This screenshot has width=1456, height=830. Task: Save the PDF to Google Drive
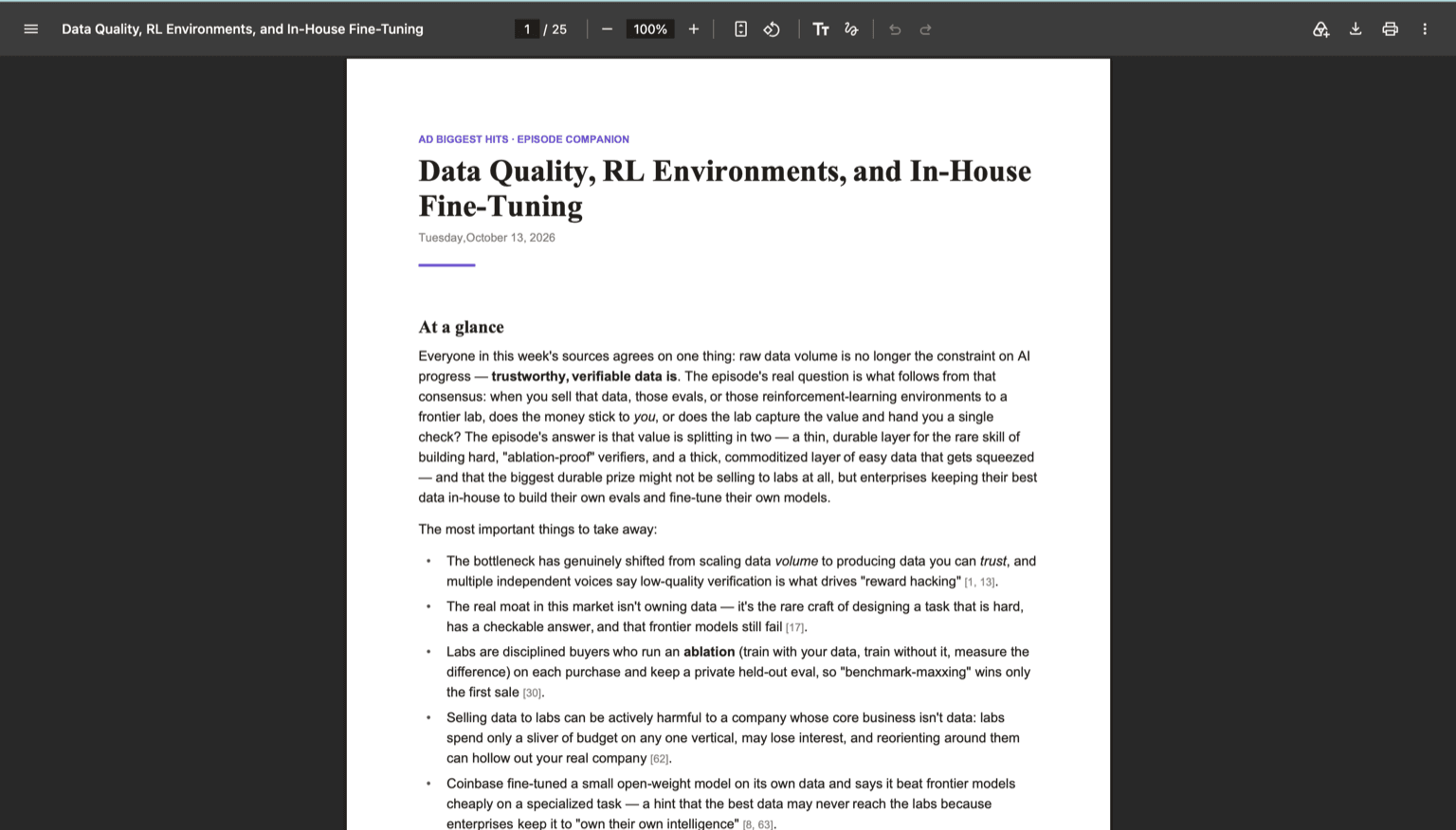[x=1320, y=29]
